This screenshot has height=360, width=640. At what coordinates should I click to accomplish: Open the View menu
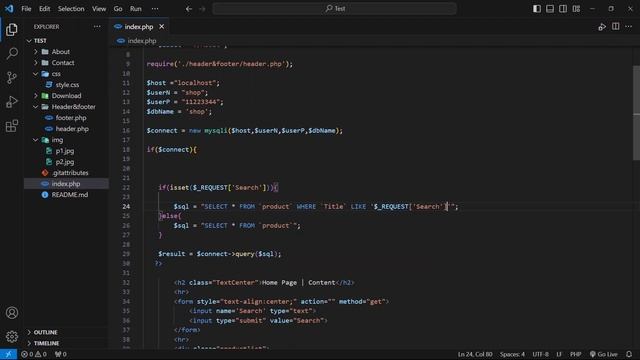[99, 9]
